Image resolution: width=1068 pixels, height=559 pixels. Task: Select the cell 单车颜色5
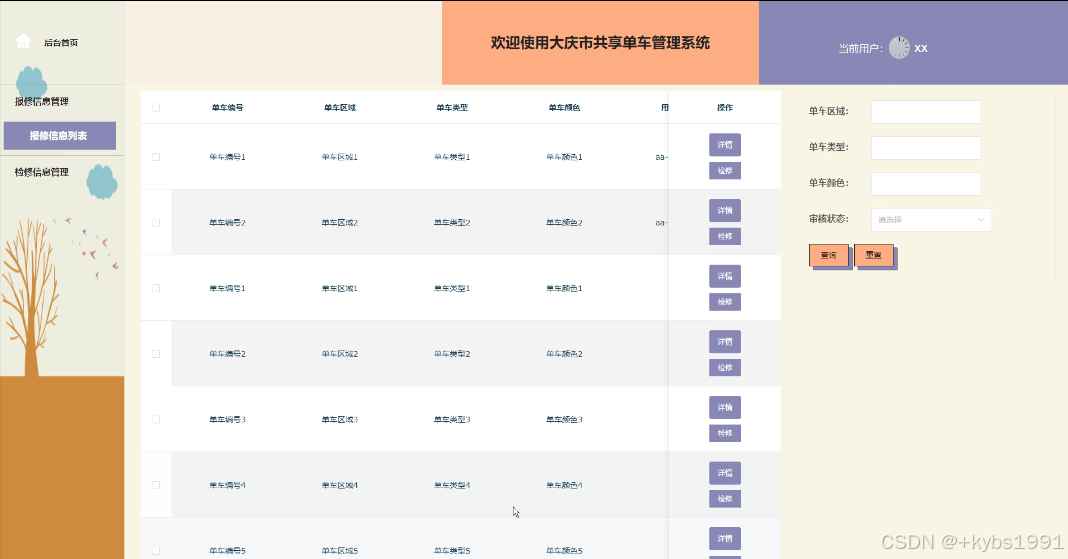(564, 551)
